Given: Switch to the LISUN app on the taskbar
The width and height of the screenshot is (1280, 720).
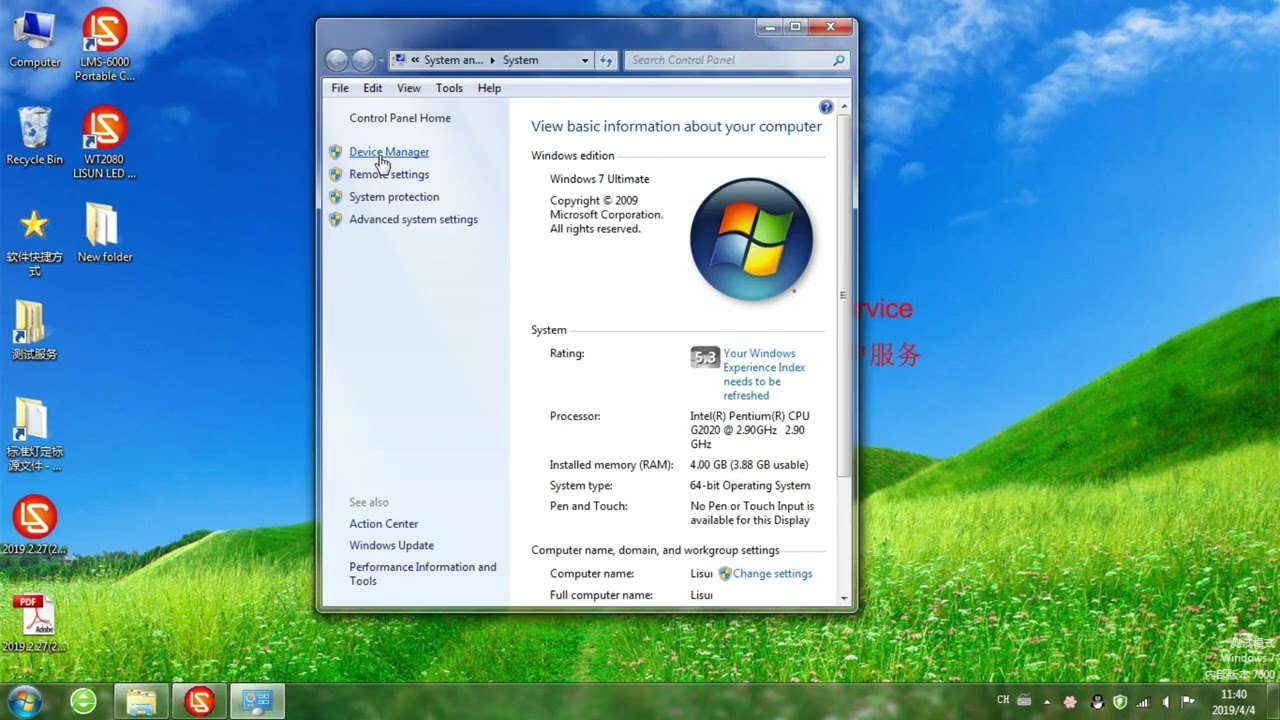Looking at the screenshot, I should tap(199, 701).
